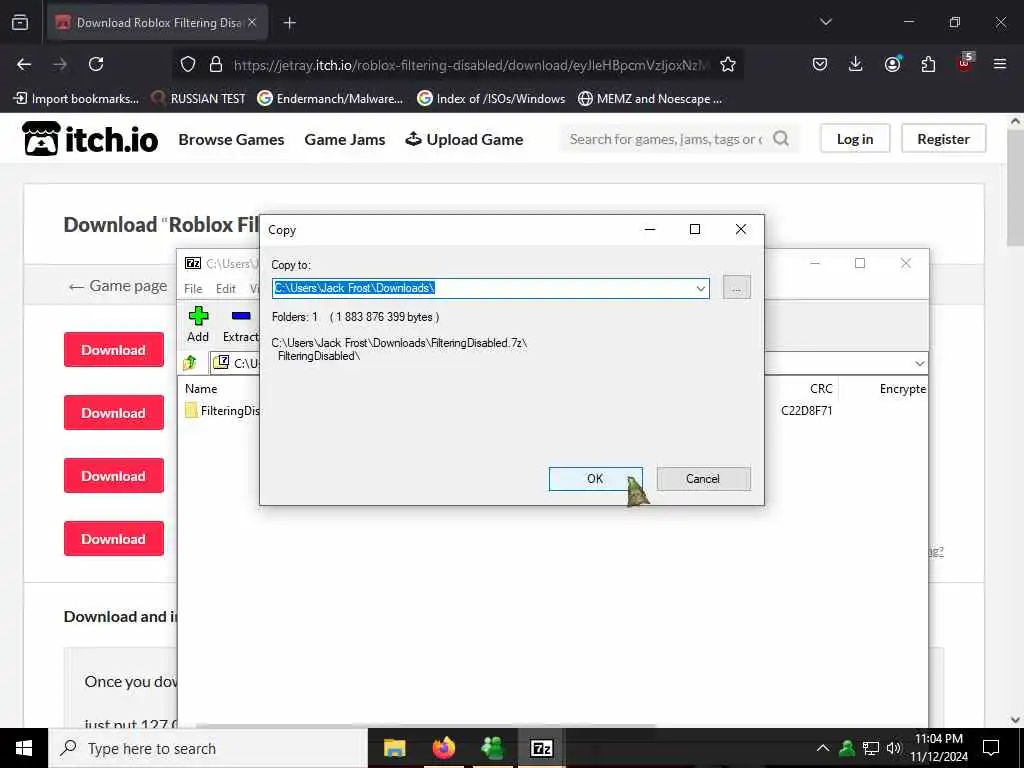Click the network tray icon
The image size is (1024, 768).
pyautogui.click(x=871, y=748)
